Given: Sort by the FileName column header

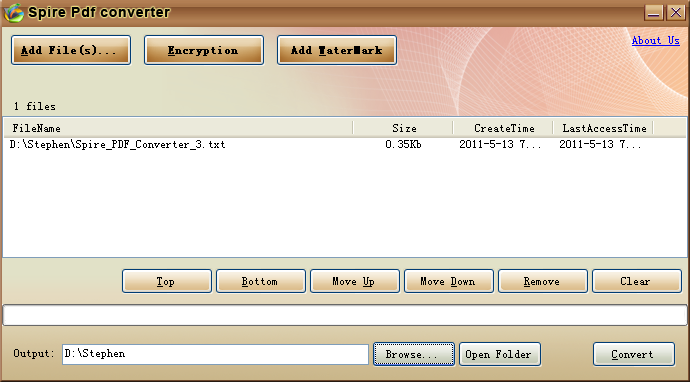Looking at the screenshot, I should (x=178, y=128).
